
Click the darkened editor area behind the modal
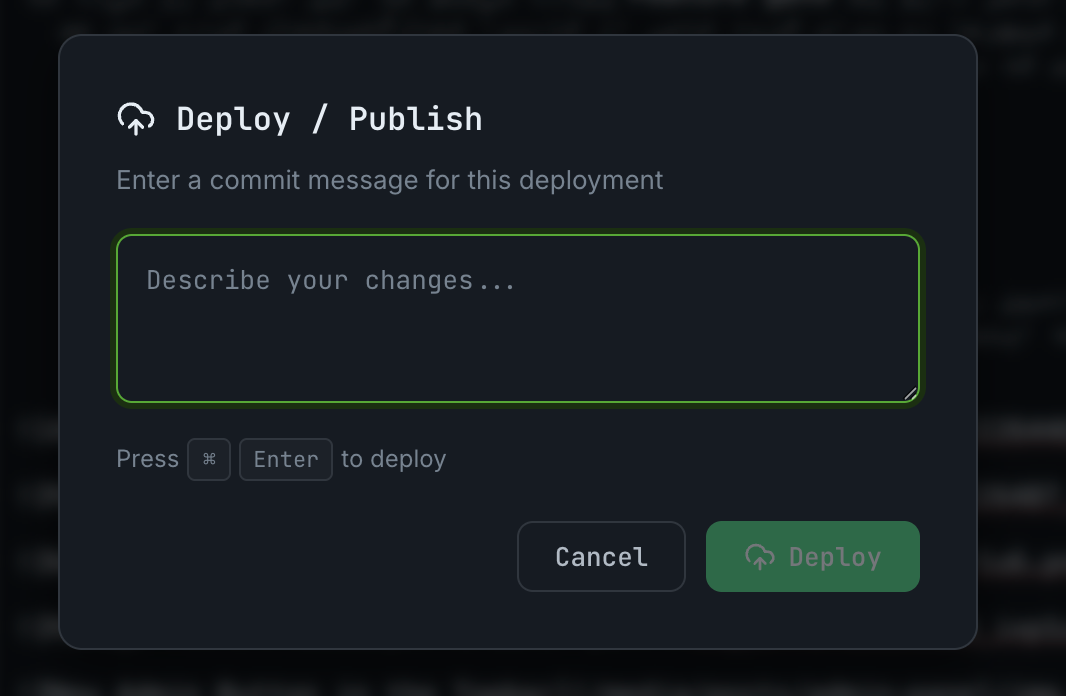pos(30,348)
